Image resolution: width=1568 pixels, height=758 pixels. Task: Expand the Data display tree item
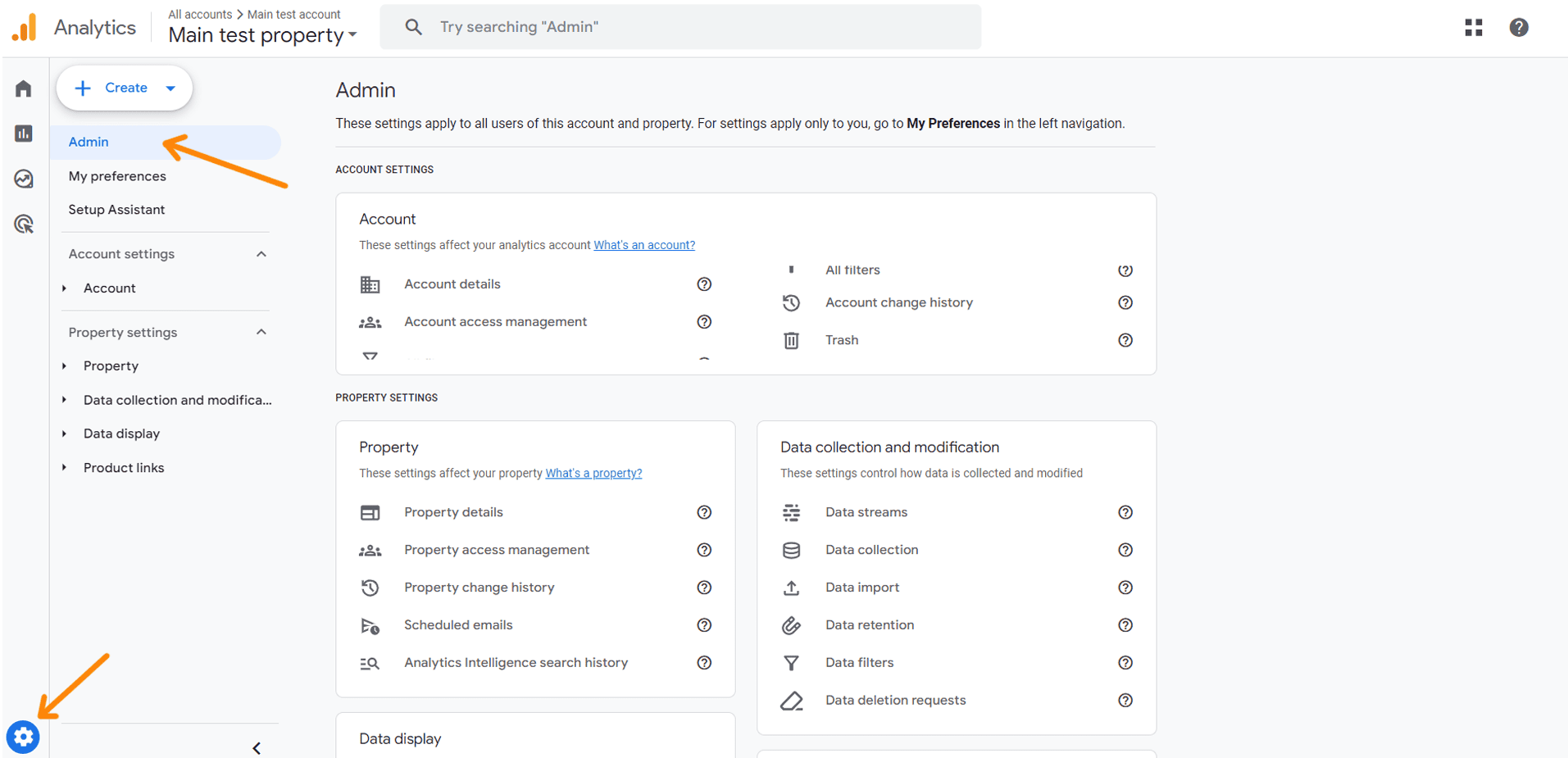pyautogui.click(x=65, y=433)
